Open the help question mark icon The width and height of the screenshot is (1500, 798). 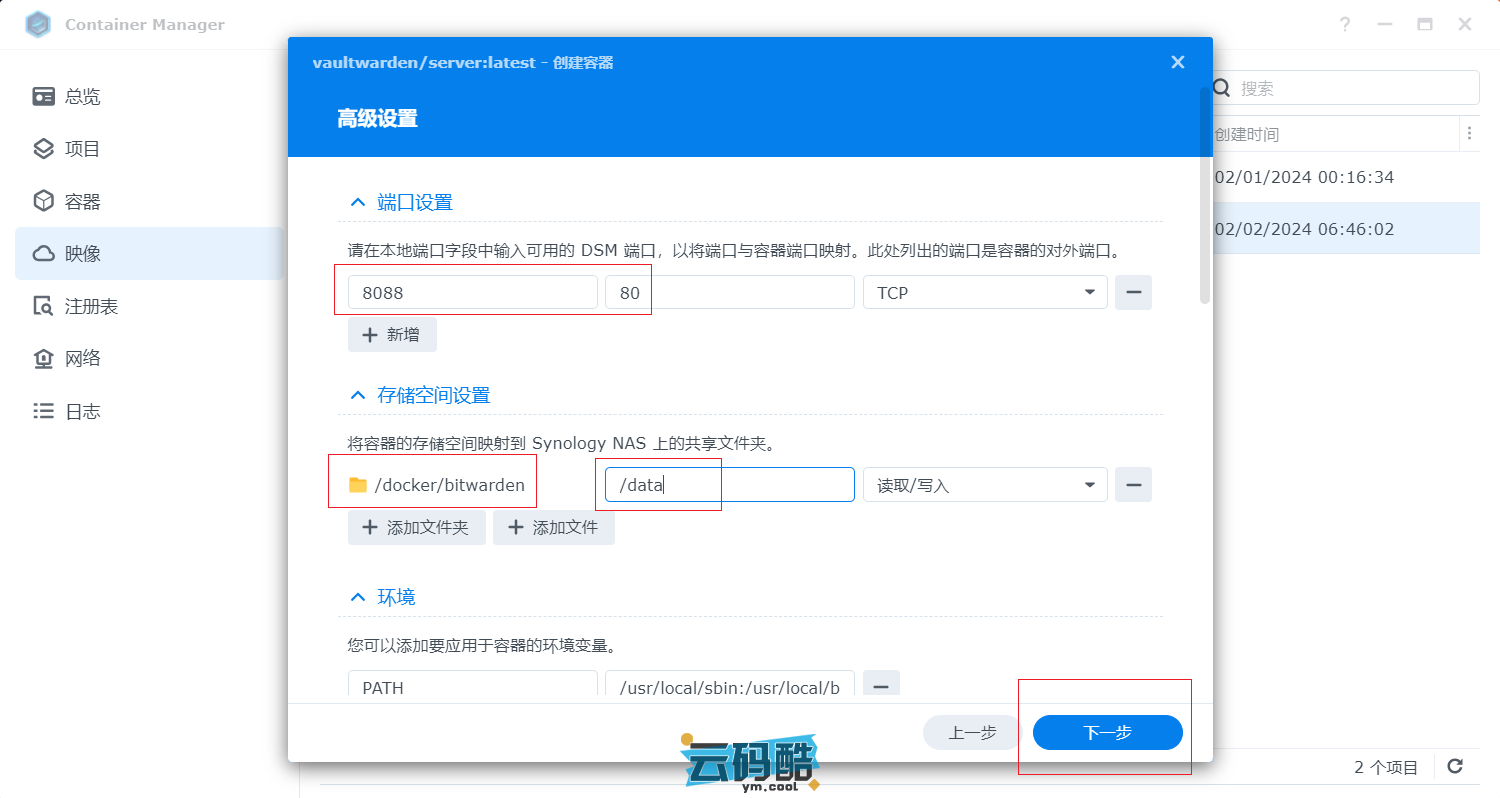click(x=1345, y=25)
